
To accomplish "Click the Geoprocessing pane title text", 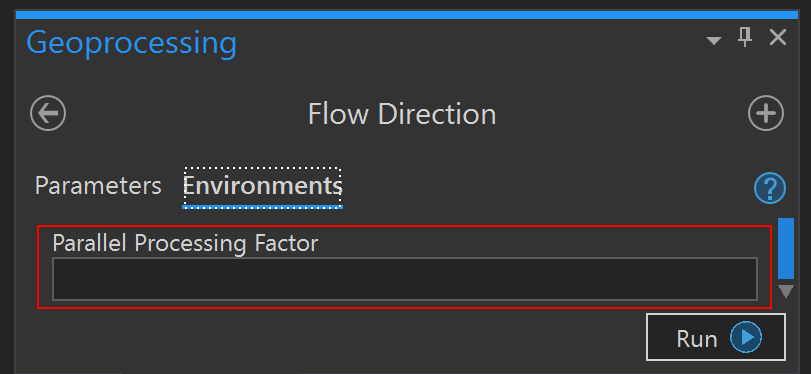I will click(x=131, y=43).
